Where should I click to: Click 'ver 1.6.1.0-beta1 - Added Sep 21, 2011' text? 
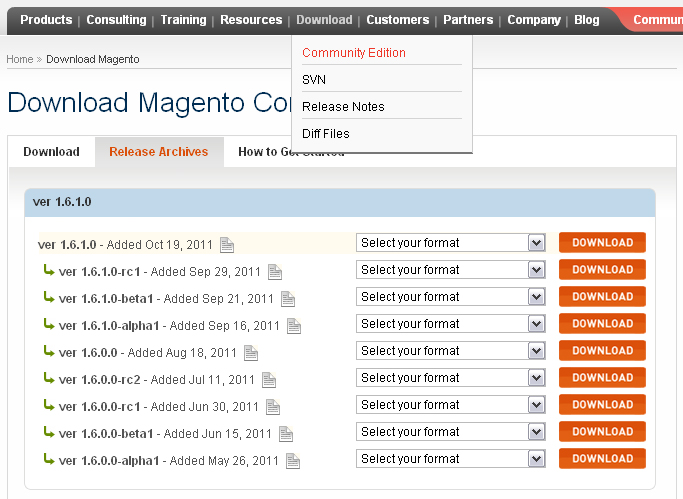coord(166,299)
